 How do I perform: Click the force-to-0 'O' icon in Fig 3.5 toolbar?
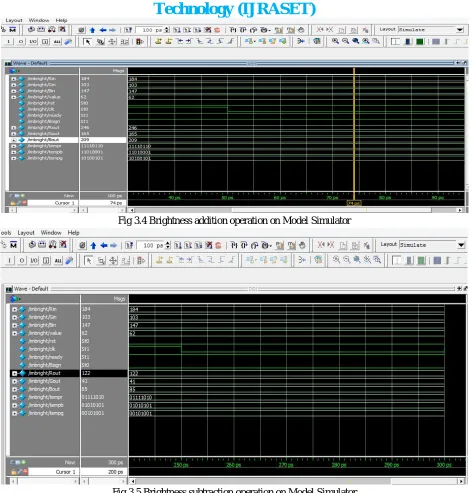coord(22,260)
